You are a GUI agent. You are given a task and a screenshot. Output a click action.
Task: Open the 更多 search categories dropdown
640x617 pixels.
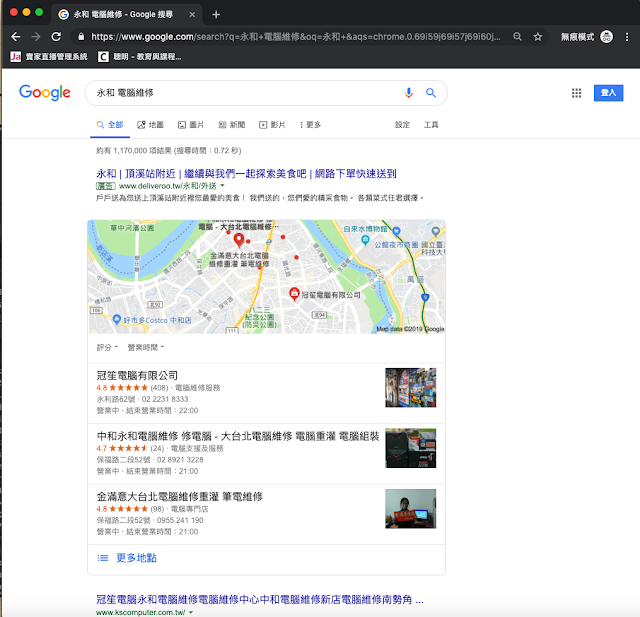pyautogui.click(x=310, y=125)
